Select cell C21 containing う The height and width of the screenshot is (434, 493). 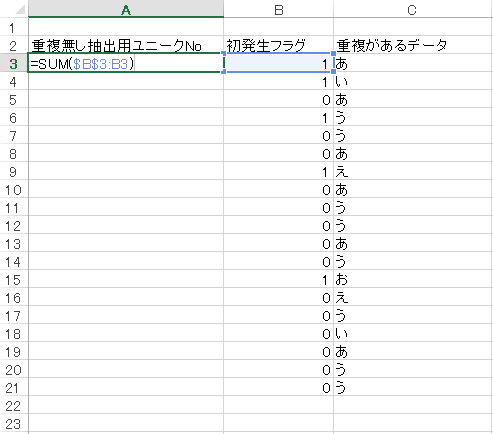click(x=413, y=387)
